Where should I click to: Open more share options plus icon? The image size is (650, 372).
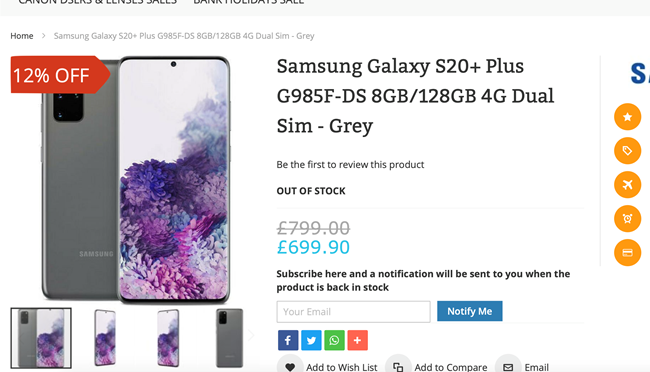click(x=357, y=340)
